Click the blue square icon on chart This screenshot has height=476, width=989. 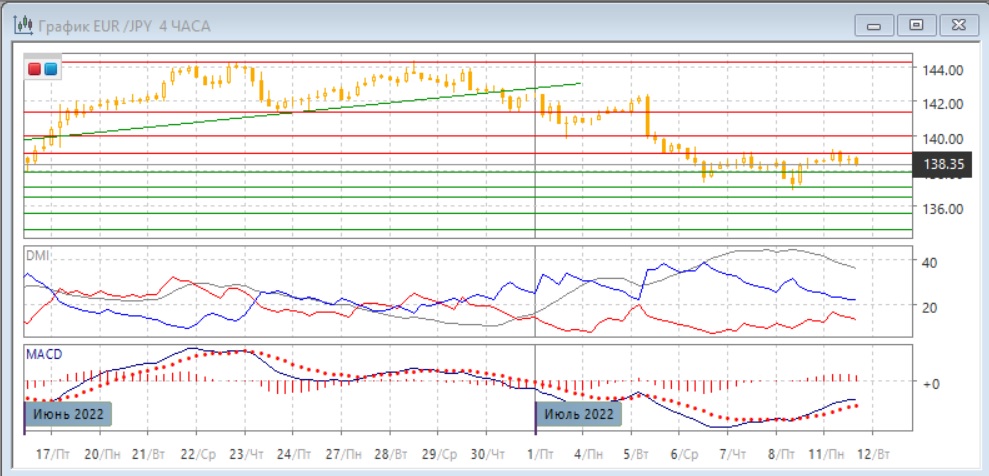[x=50, y=69]
